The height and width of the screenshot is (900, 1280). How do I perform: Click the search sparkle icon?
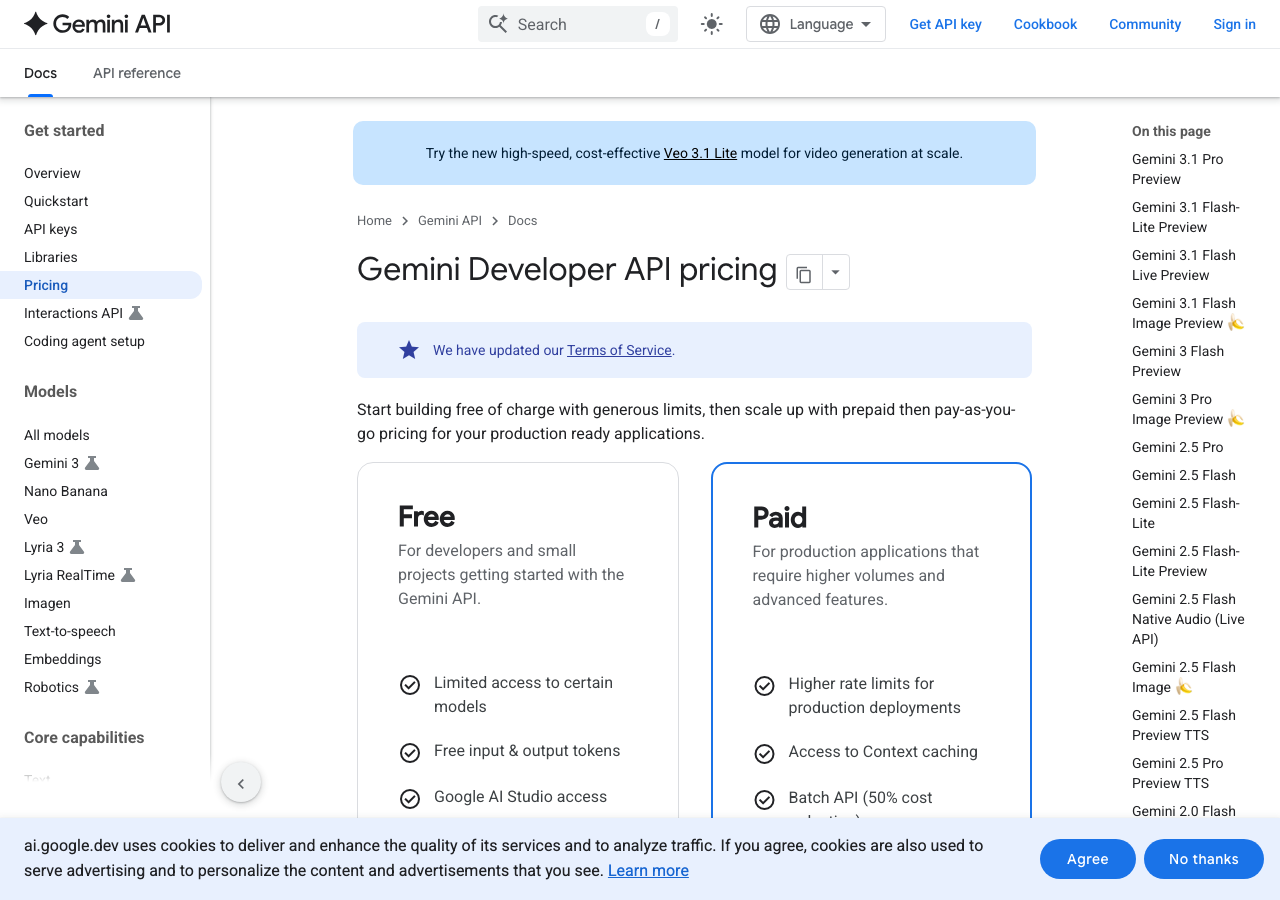tap(498, 24)
